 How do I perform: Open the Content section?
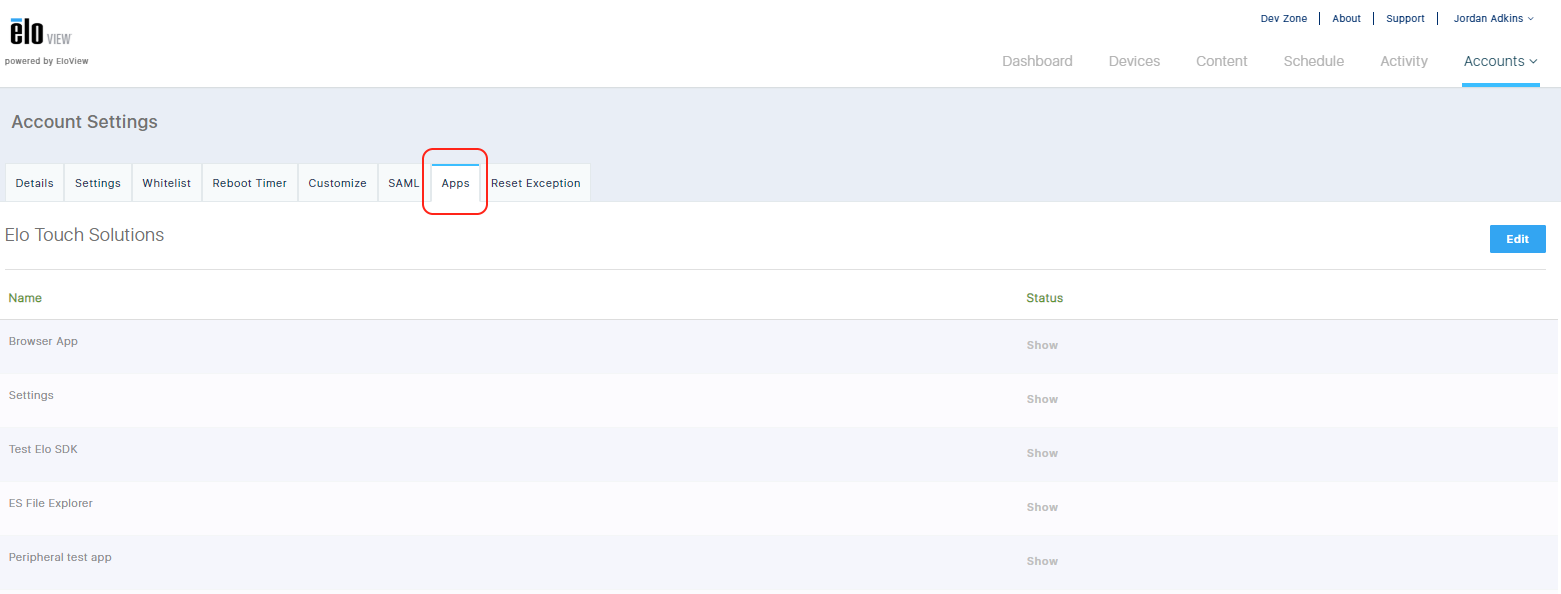pos(1221,61)
